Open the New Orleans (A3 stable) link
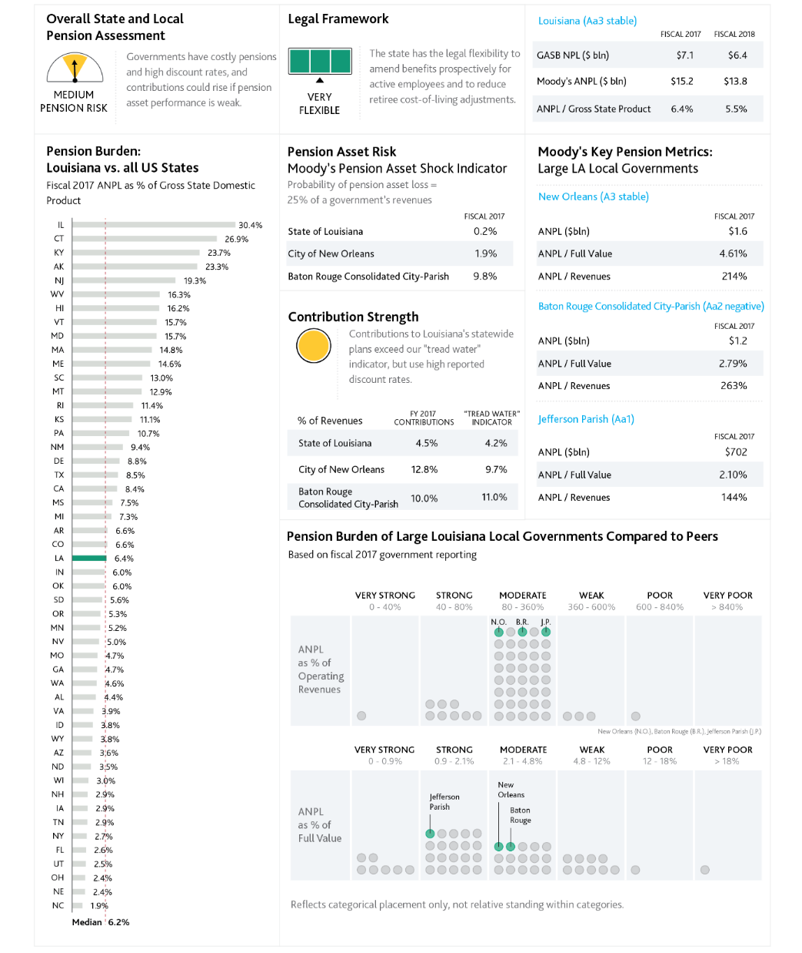The image size is (802, 953). click(x=593, y=197)
